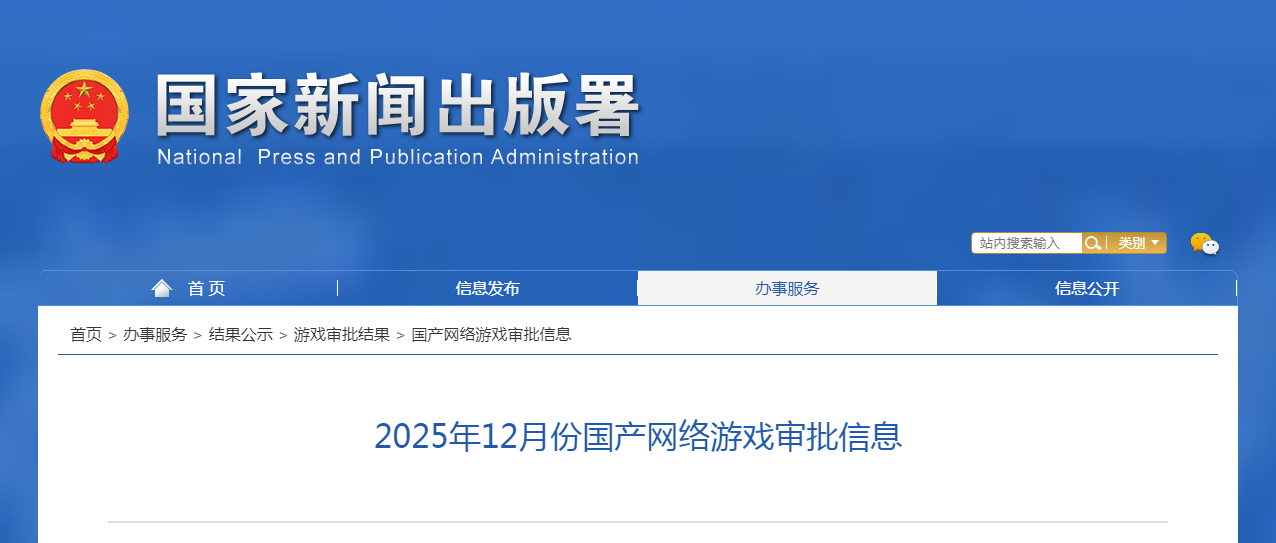Screen dimensions: 1276x543
Task: Click breadcrumb link 游戏审批结果
Action: (342, 335)
